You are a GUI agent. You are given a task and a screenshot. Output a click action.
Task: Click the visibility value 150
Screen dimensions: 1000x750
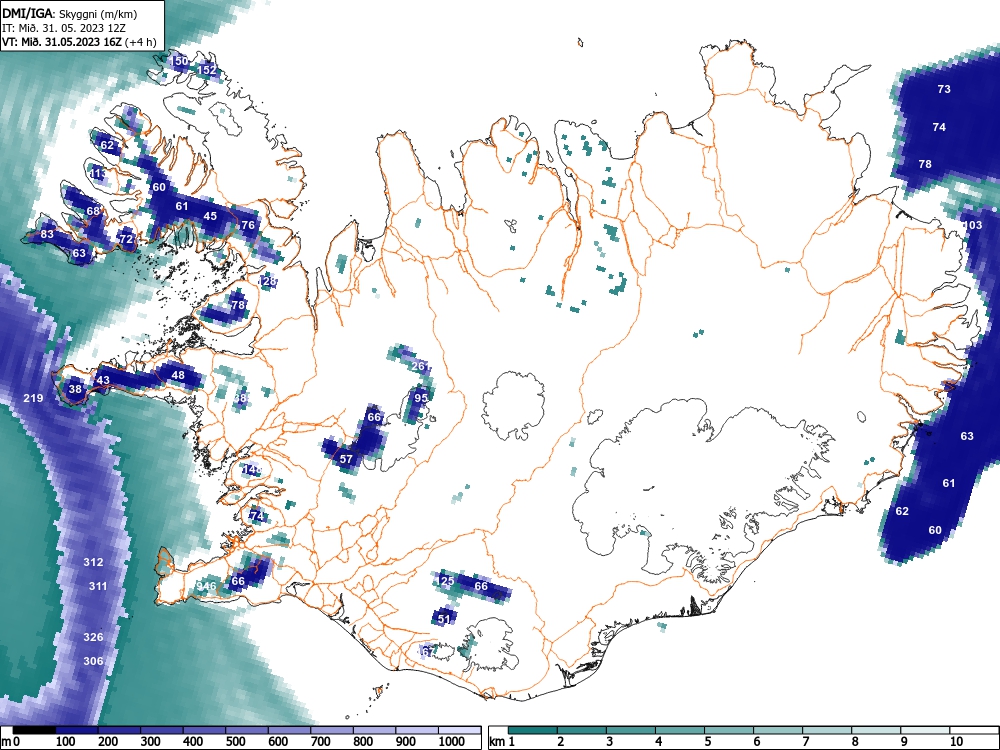coord(180,61)
